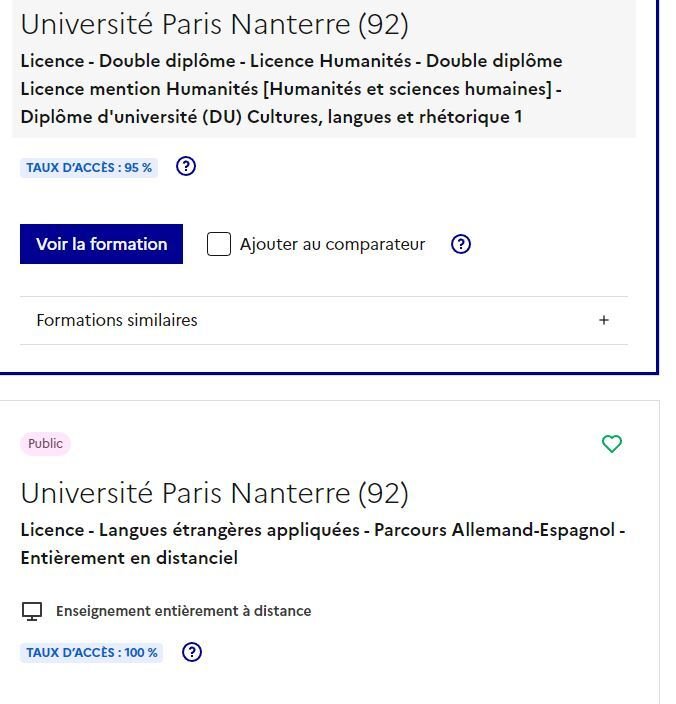Open the top Université Paris Nanterre (92) heading
The width and height of the screenshot is (676, 704).
coord(215,24)
